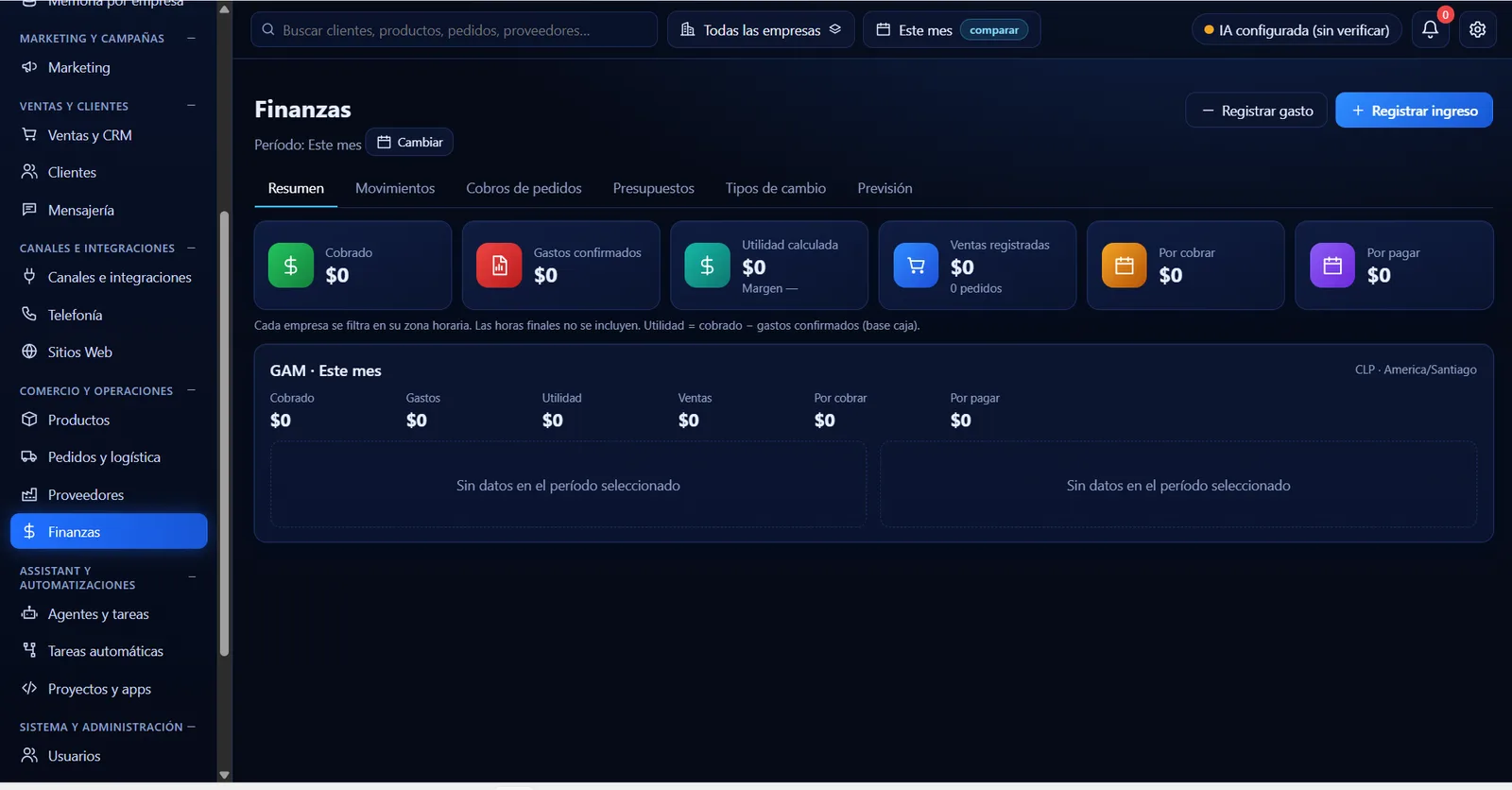The height and width of the screenshot is (790, 1512).
Task: Open Proyectos y apps
Action: tap(109, 689)
